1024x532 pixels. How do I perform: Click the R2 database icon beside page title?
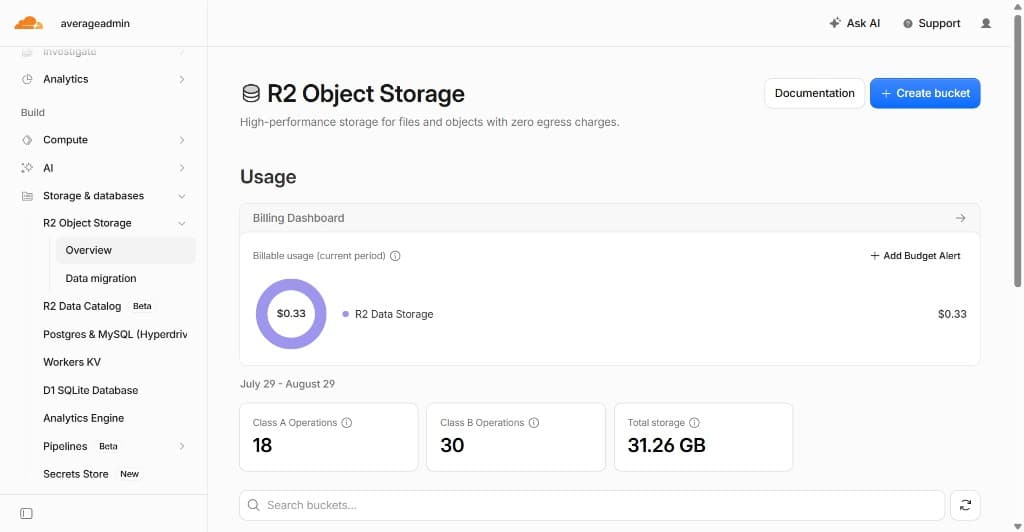point(251,93)
